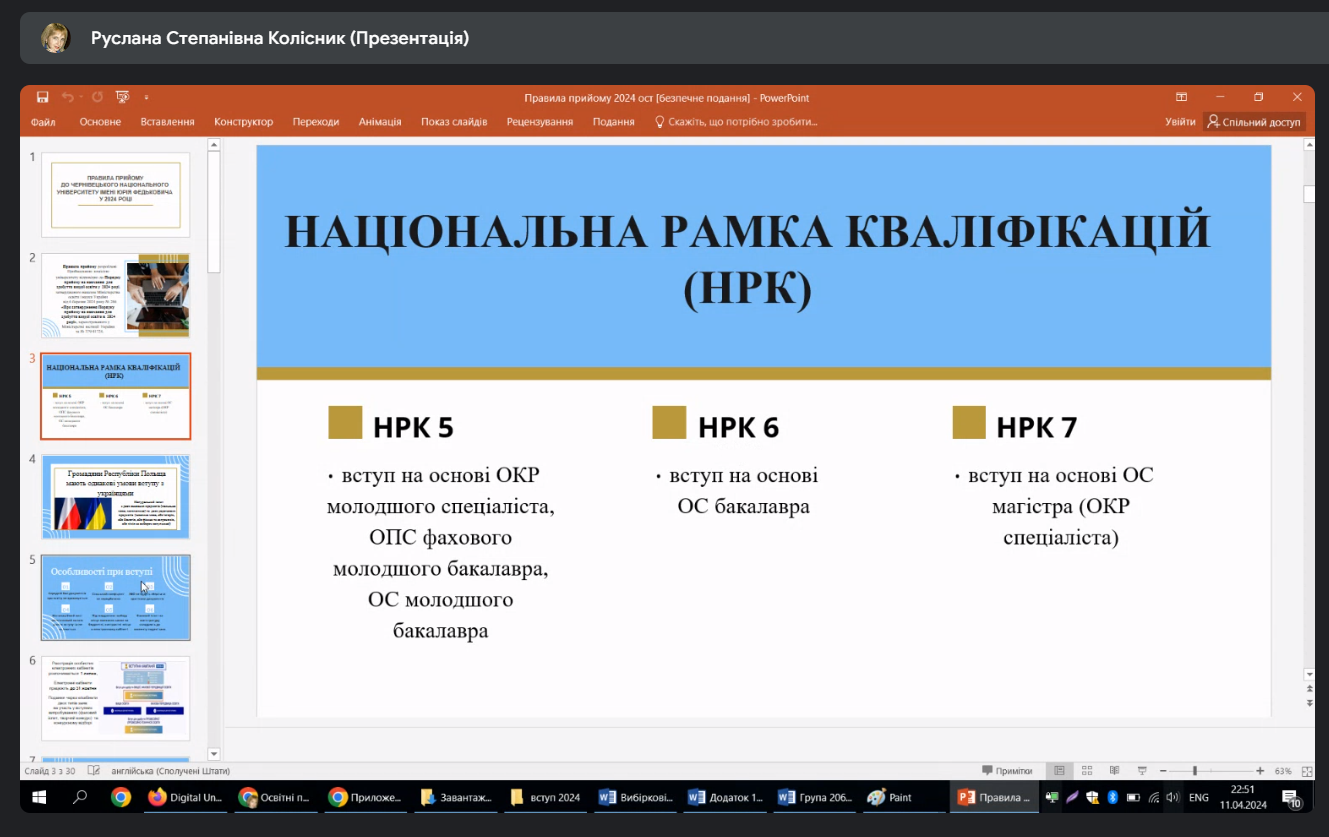The height and width of the screenshot is (837, 1329).
Task: Open the Переходи tab
Action: point(316,122)
